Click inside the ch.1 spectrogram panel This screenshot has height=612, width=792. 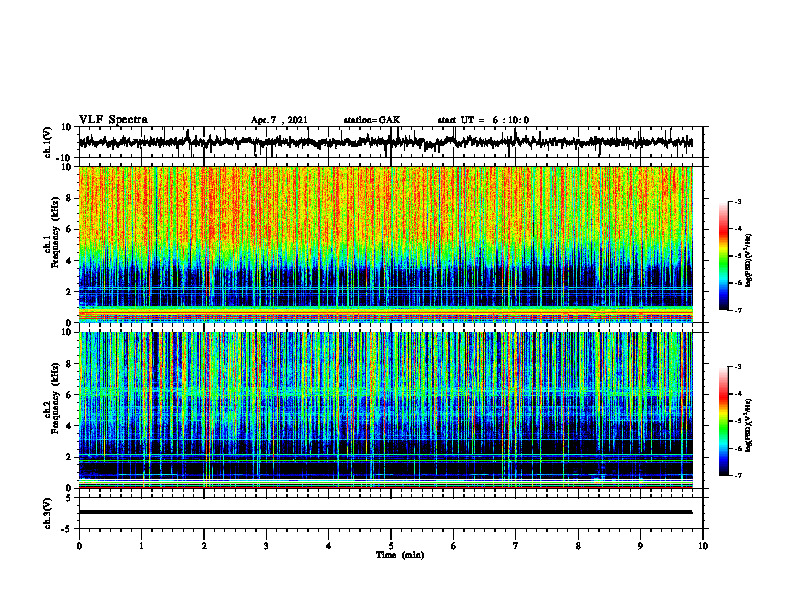[x=386, y=244]
